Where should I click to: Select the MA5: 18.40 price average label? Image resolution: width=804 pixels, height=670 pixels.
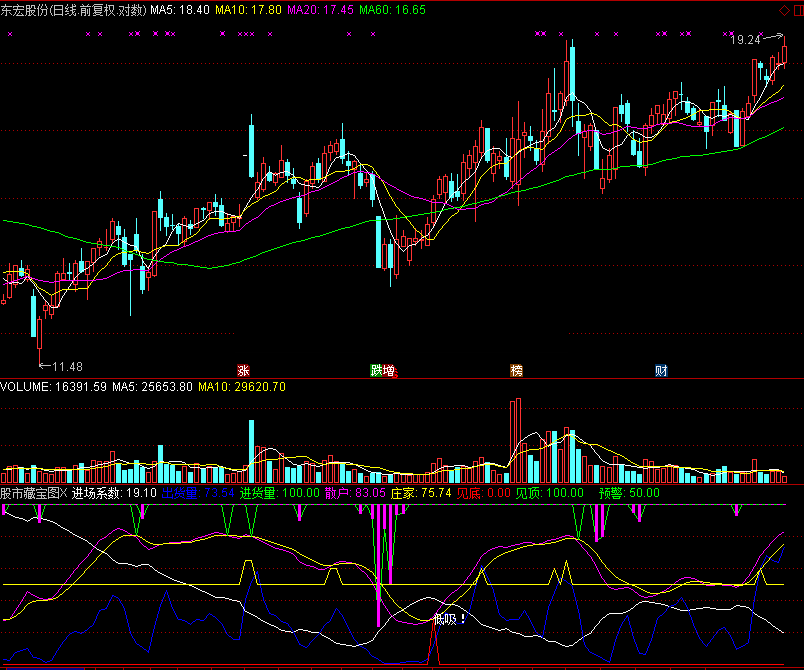click(180, 10)
